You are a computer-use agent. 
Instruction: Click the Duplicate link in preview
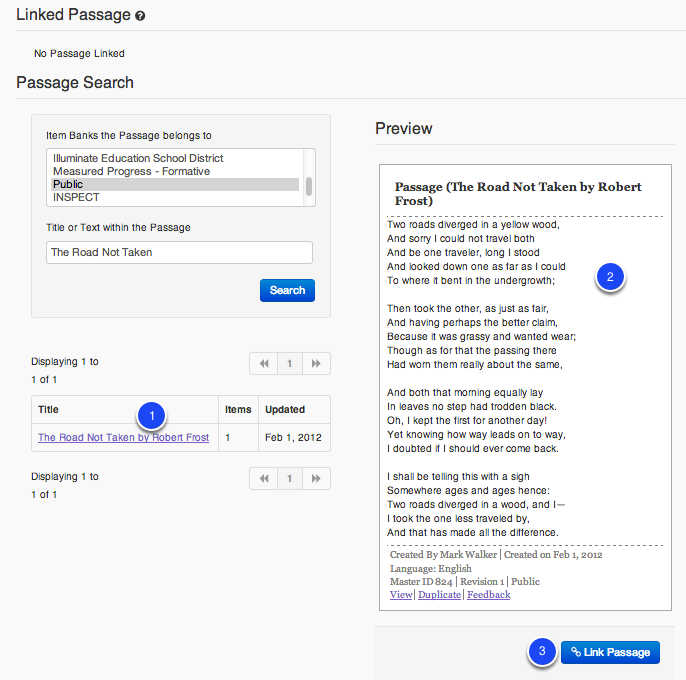coord(439,595)
